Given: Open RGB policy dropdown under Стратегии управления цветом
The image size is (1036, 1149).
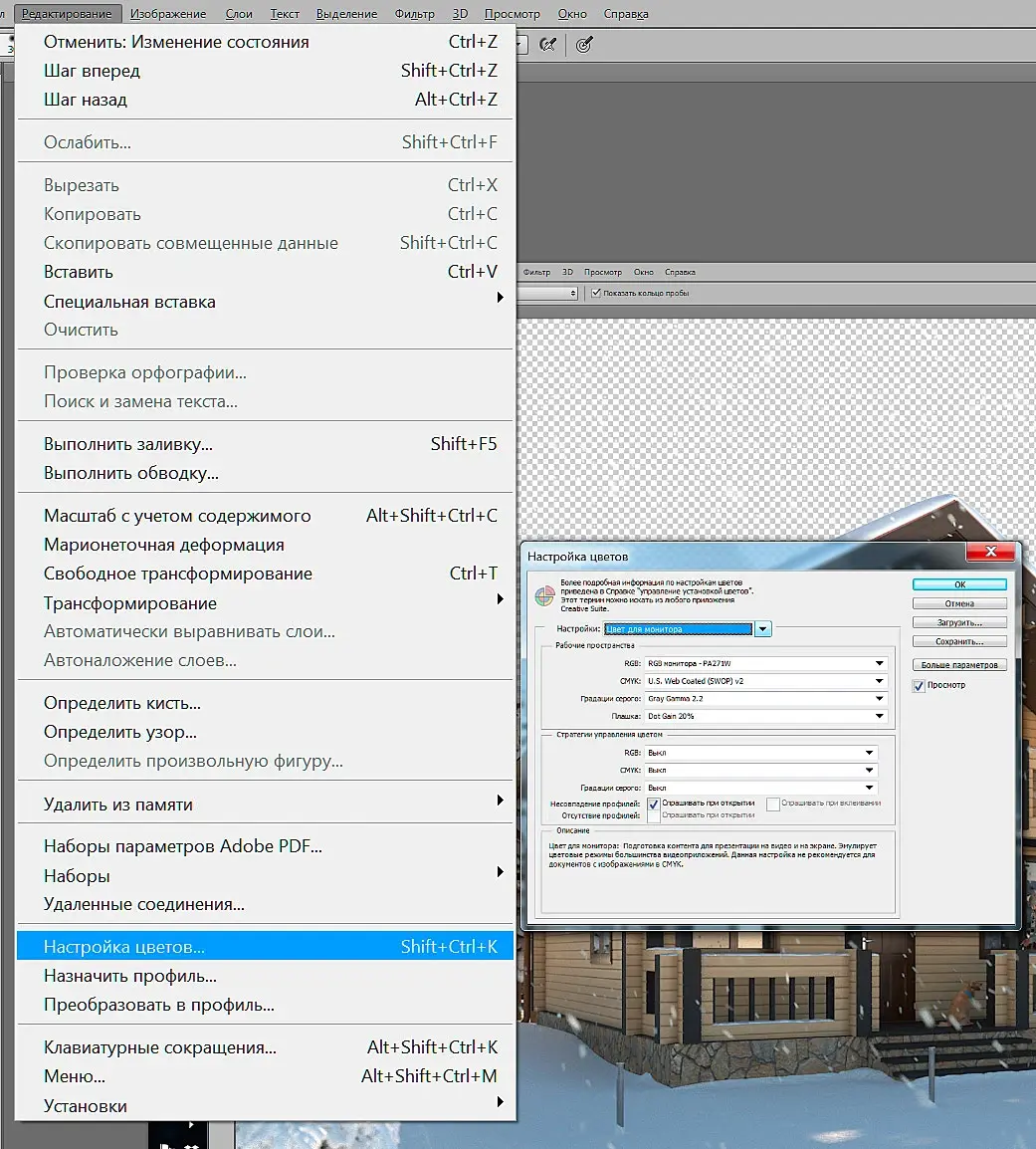Looking at the screenshot, I should (761, 753).
